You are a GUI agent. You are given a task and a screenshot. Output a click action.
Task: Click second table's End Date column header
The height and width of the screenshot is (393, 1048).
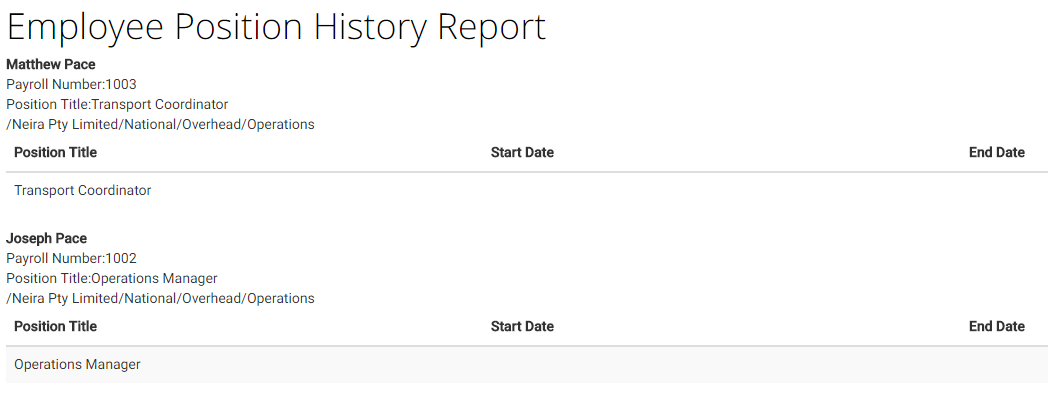pos(997,326)
